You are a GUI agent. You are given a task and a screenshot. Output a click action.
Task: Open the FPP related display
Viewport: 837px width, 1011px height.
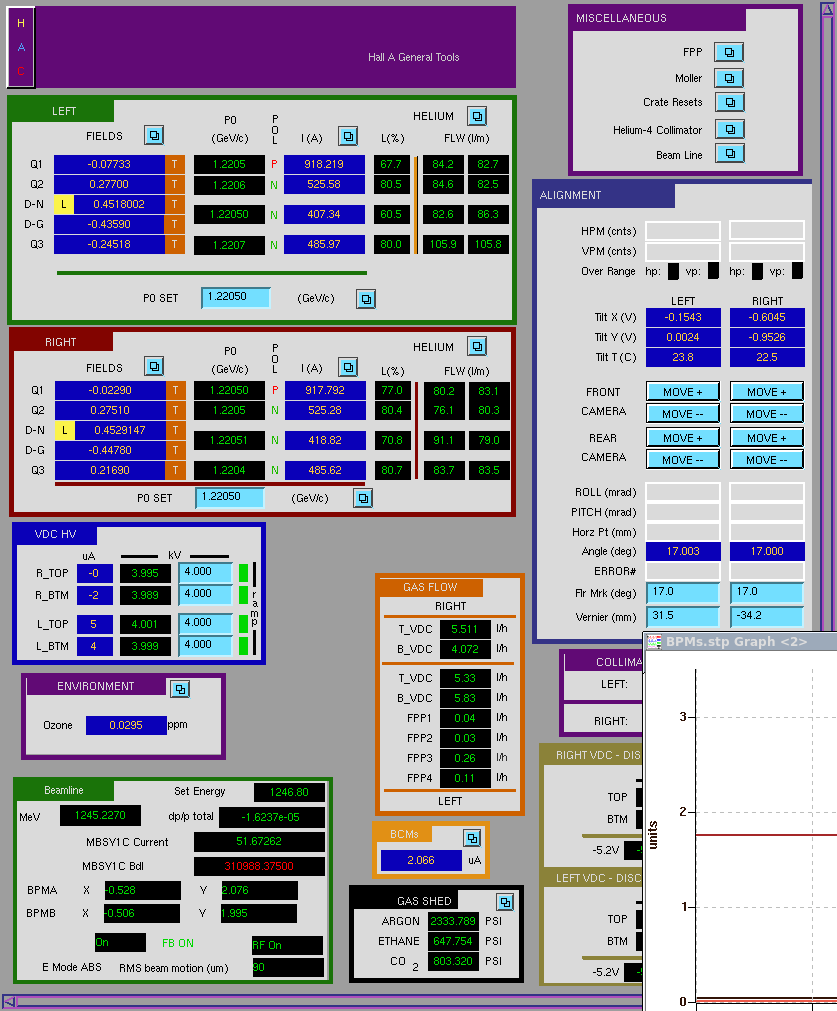729,52
